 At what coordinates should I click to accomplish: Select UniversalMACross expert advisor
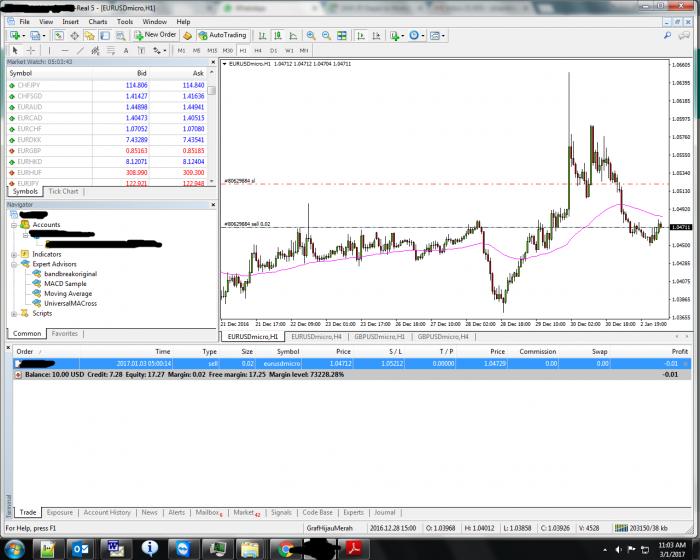click(x=70, y=303)
